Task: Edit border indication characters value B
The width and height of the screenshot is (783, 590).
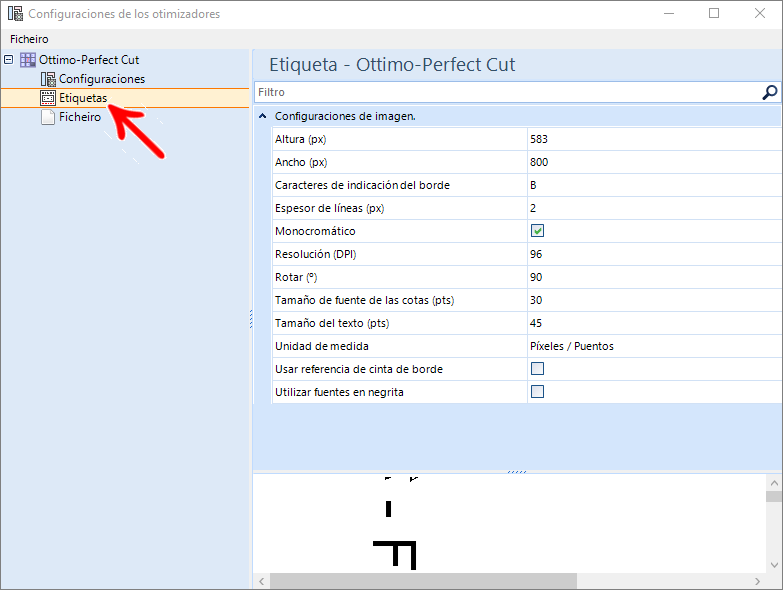Action: click(x=655, y=185)
